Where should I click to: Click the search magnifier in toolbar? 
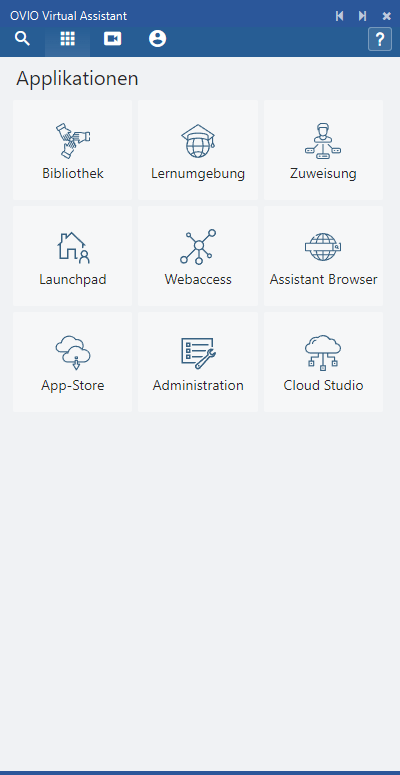[22, 39]
